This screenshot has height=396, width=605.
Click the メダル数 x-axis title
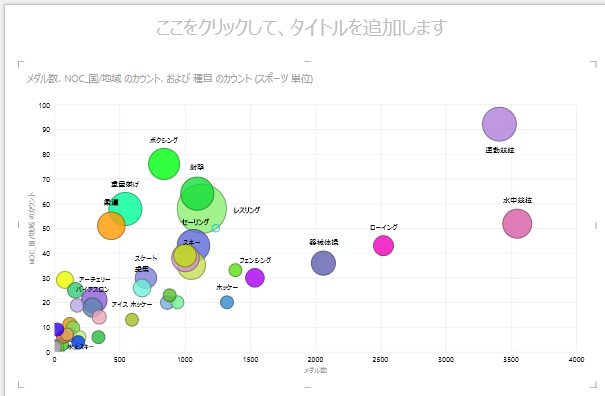click(x=315, y=370)
